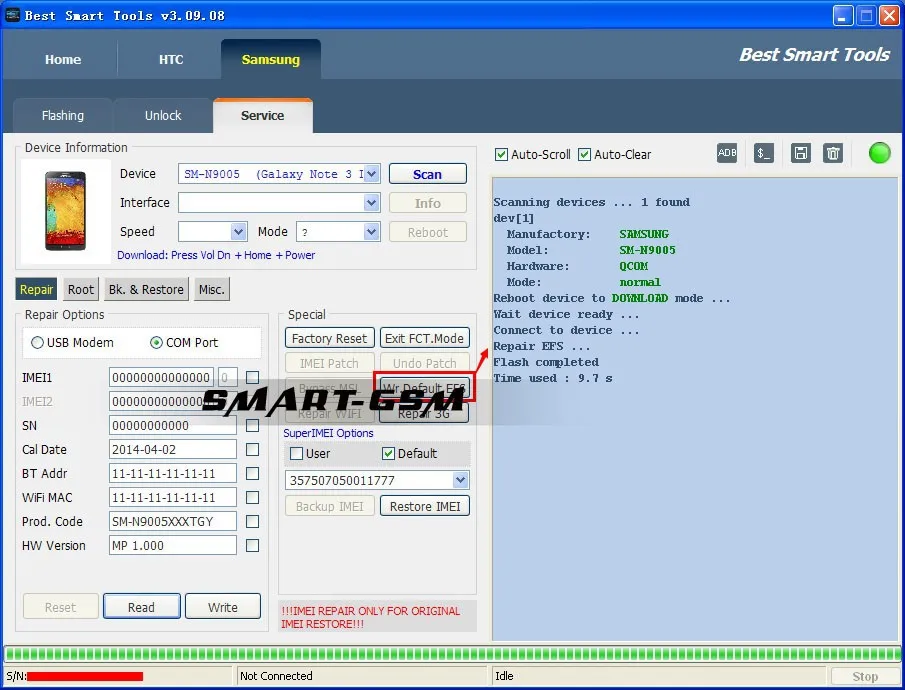
Task: Open the Misc. sub-tab
Action: (211, 289)
